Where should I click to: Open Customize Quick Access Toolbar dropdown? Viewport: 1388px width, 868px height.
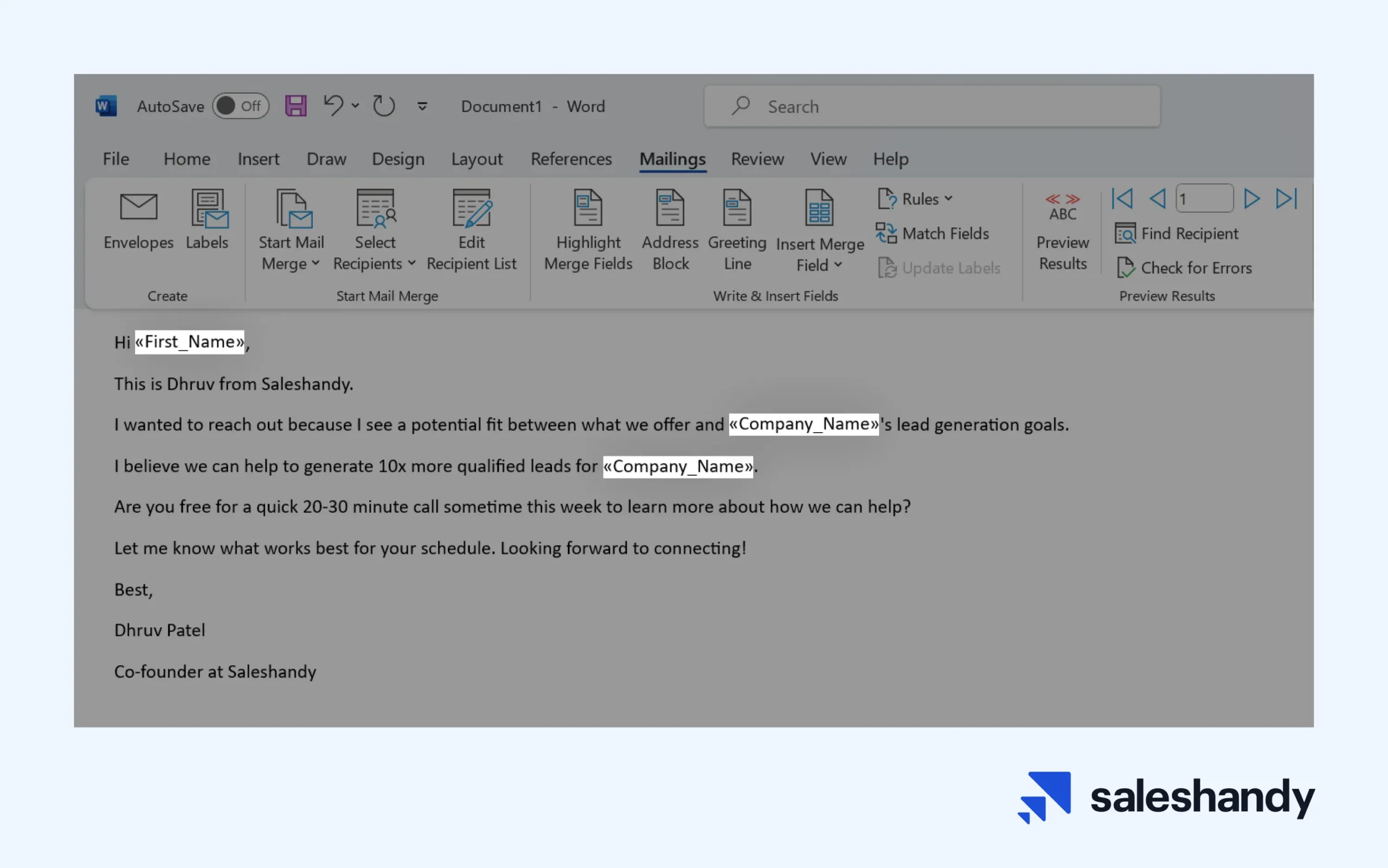tap(422, 106)
